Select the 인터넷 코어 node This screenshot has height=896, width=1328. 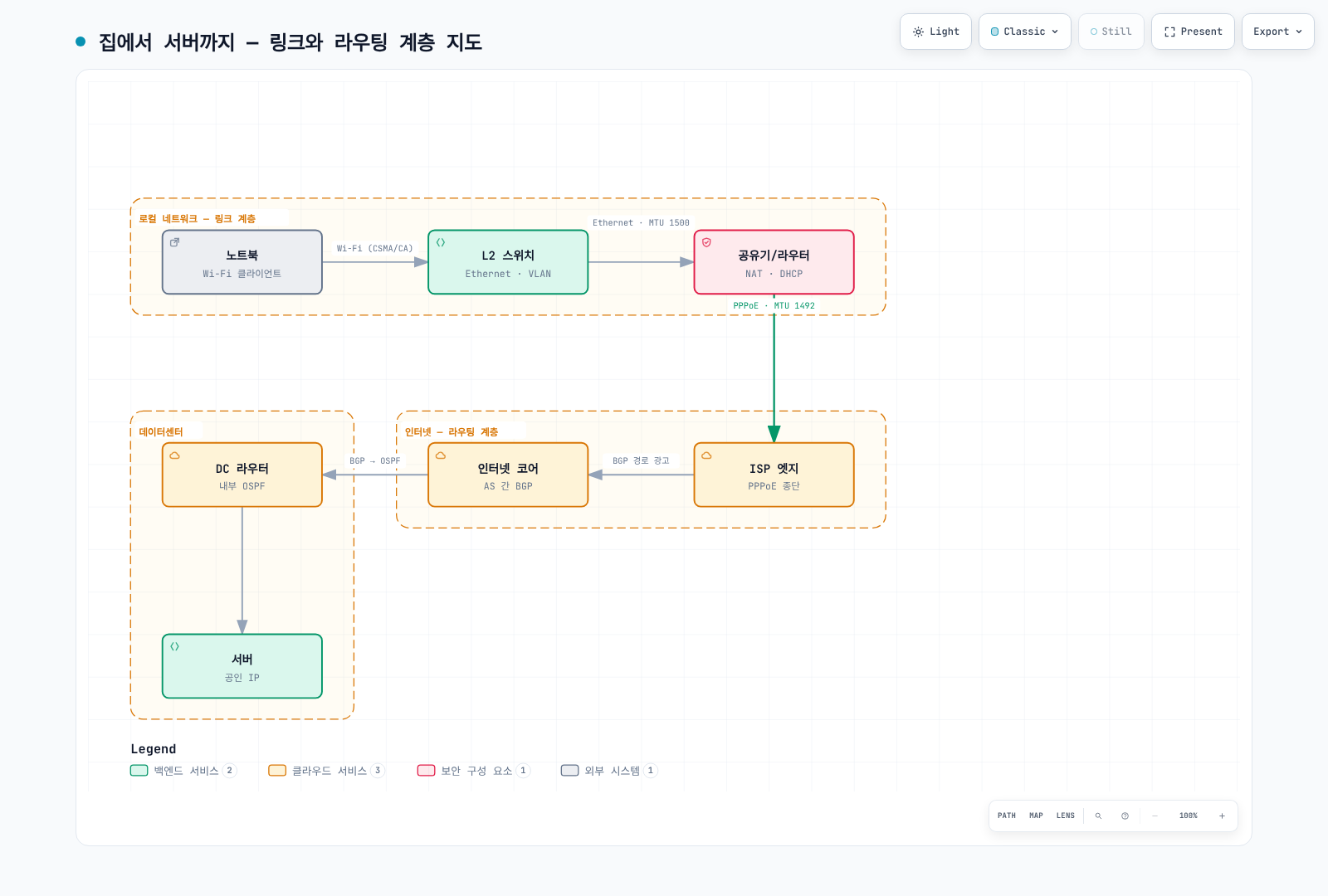508,475
